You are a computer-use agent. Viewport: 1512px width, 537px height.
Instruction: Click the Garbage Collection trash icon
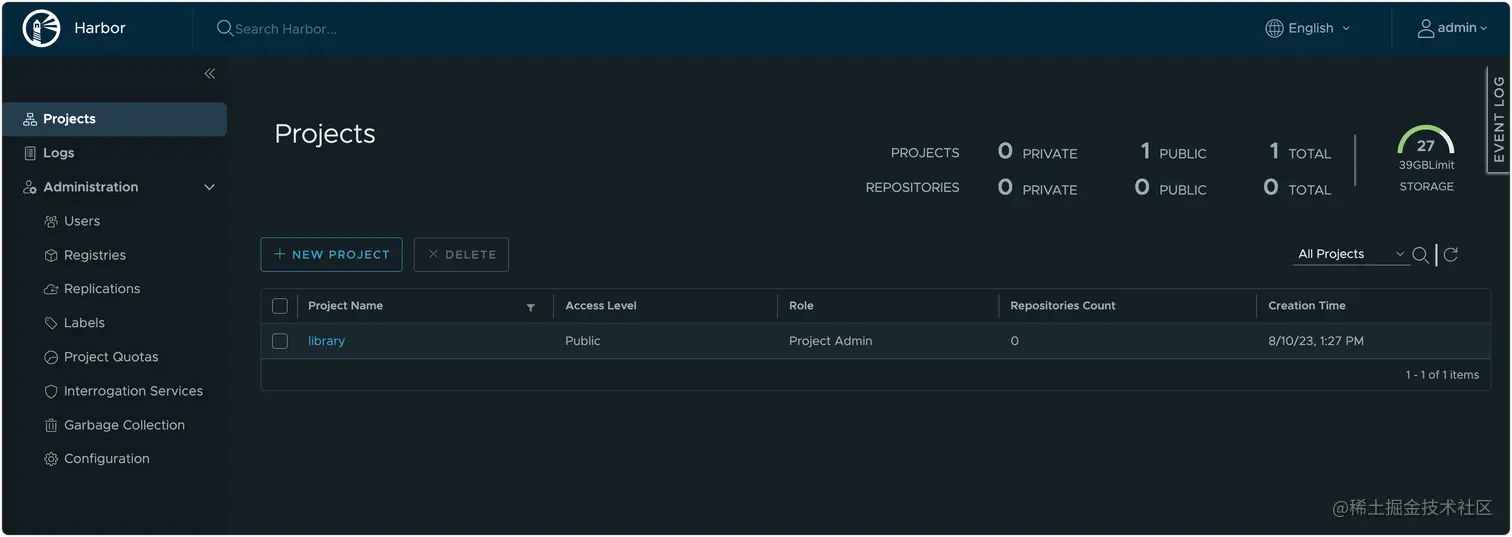[x=51, y=425]
